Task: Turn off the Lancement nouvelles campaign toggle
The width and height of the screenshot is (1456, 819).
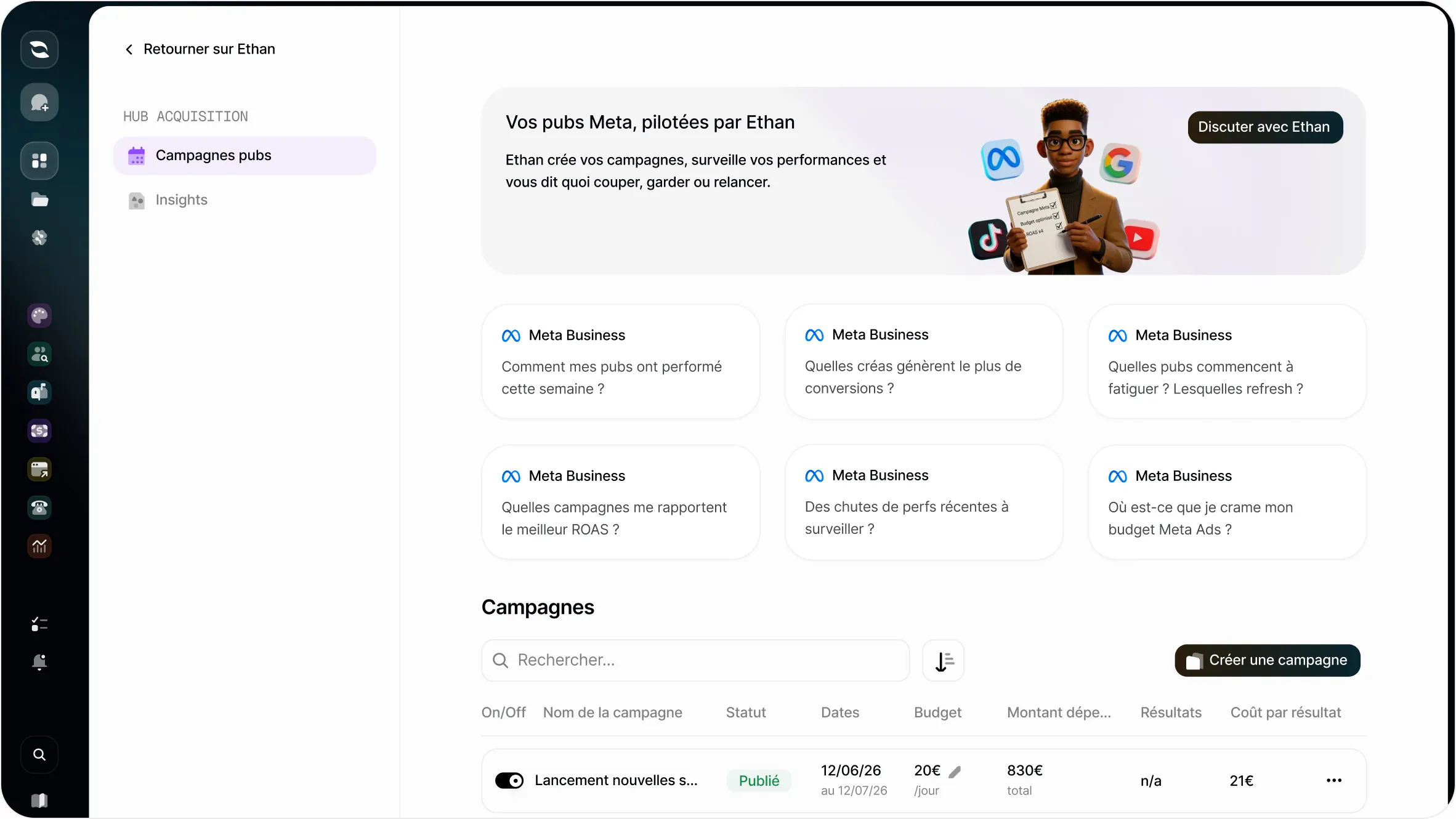Action: click(x=509, y=780)
